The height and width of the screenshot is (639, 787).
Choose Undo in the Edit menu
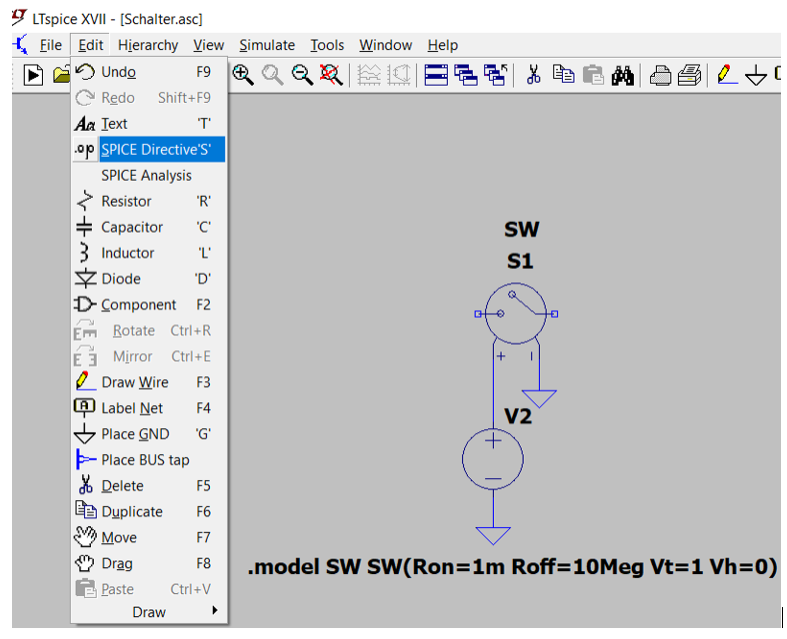point(149,72)
